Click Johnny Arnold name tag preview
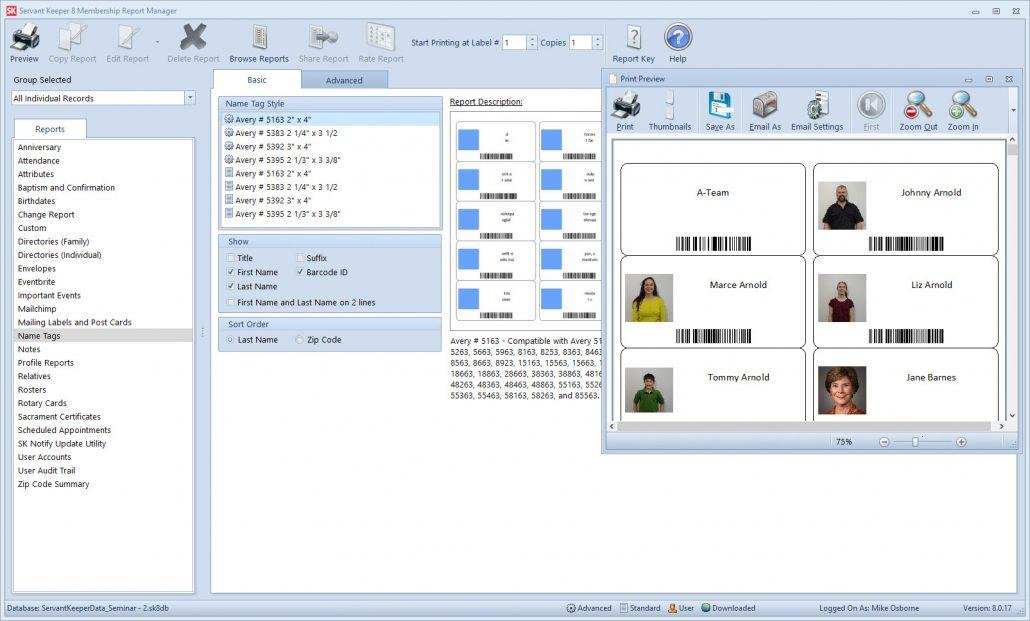The width and height of the screenshot is (1030, 621). point(905,209)
